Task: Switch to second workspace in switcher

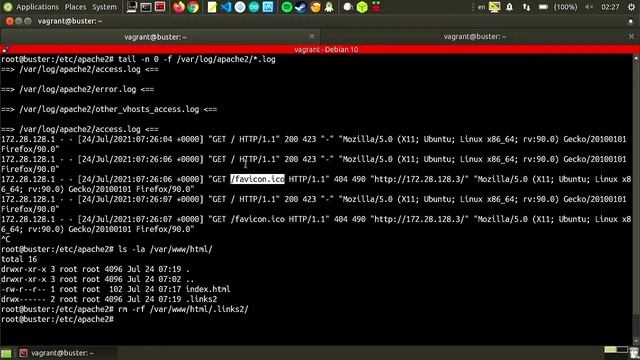Action: 622,349
